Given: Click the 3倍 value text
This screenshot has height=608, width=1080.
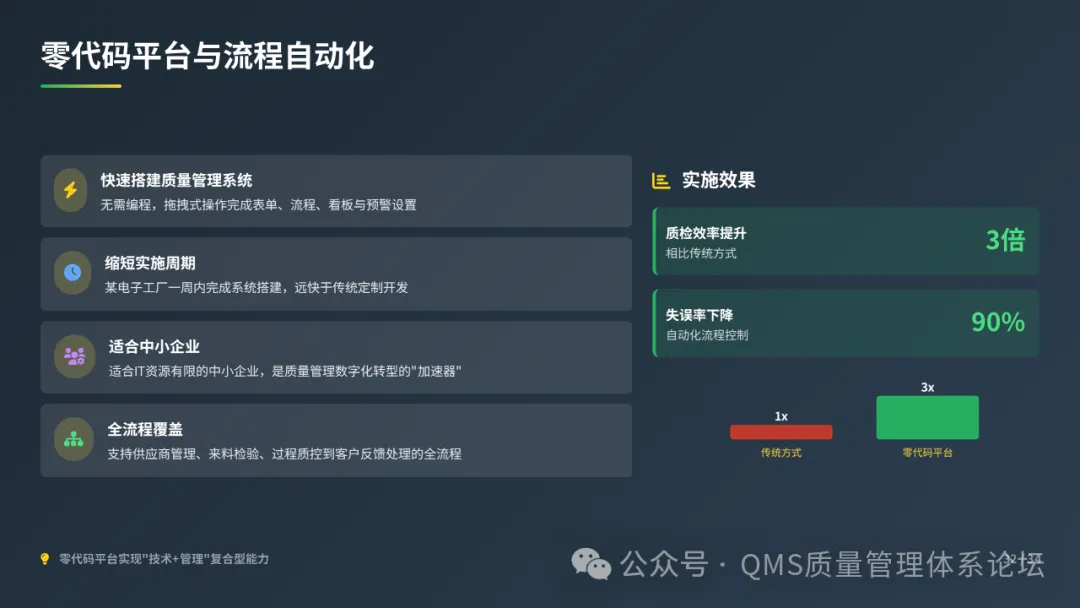Looking at the screenshot, I should 1005,240.
